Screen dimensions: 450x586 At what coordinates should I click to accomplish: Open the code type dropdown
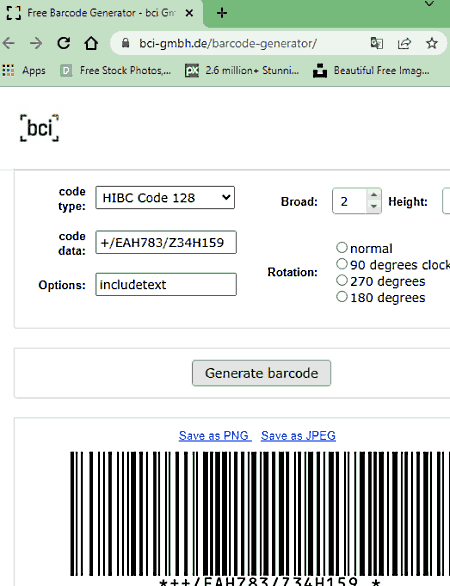click(x=165, y=197)
